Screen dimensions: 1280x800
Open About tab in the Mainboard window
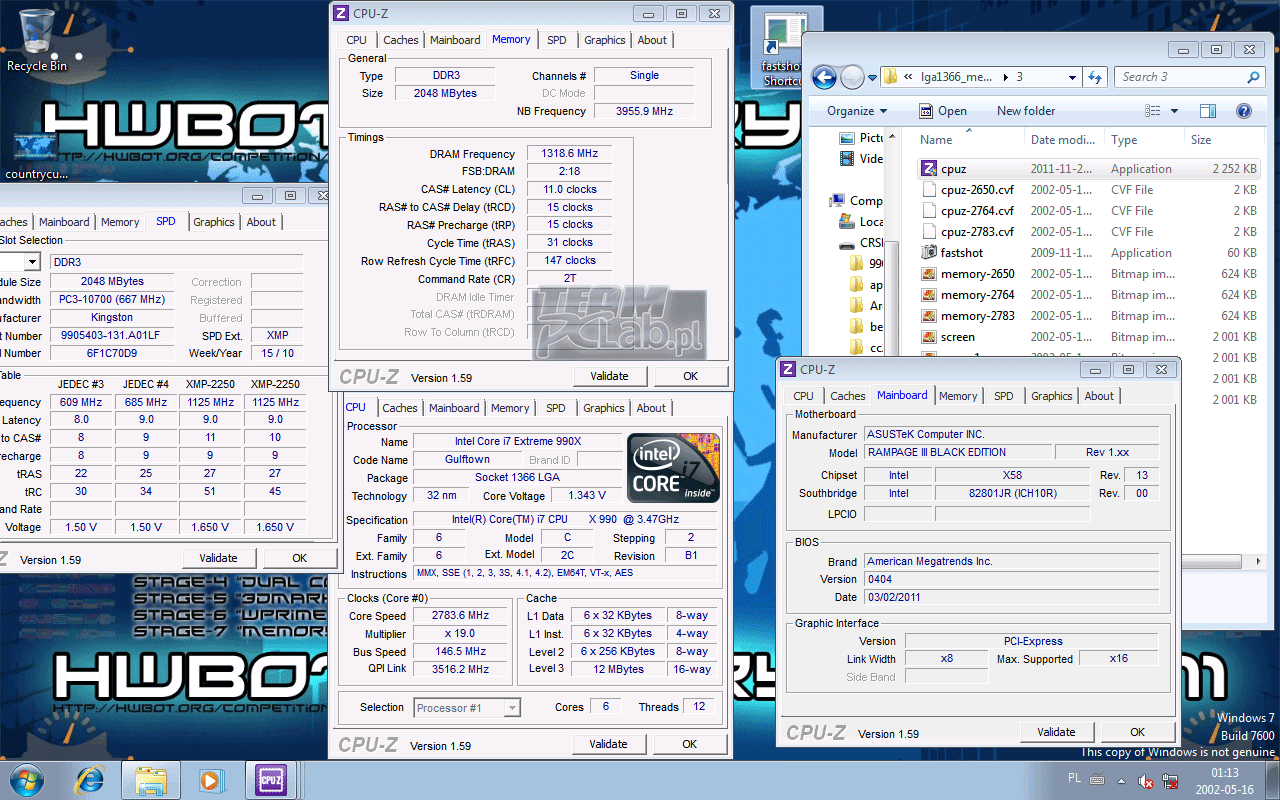1099,396
